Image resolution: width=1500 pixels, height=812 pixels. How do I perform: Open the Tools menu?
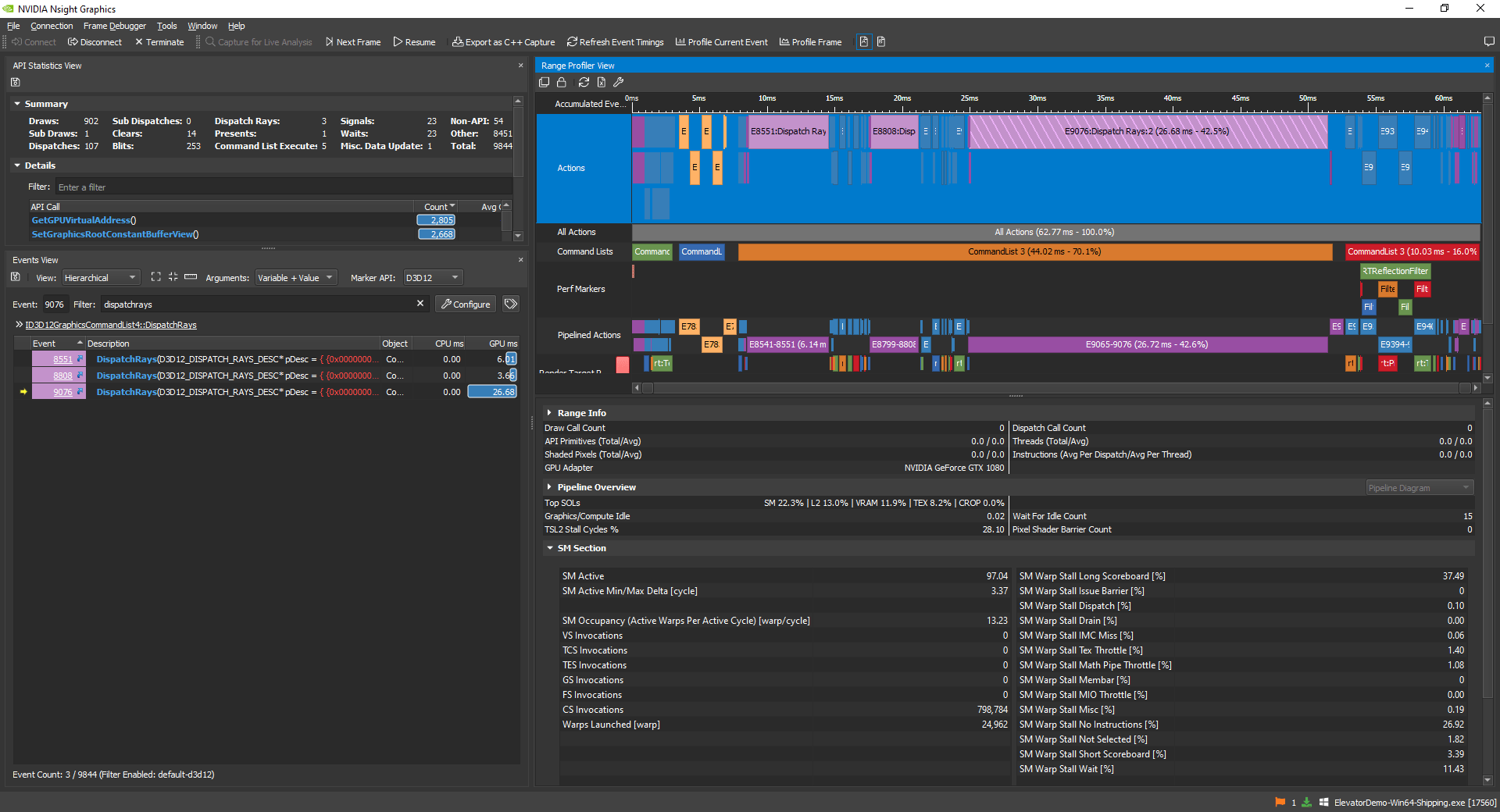click(x=167, y=26)
